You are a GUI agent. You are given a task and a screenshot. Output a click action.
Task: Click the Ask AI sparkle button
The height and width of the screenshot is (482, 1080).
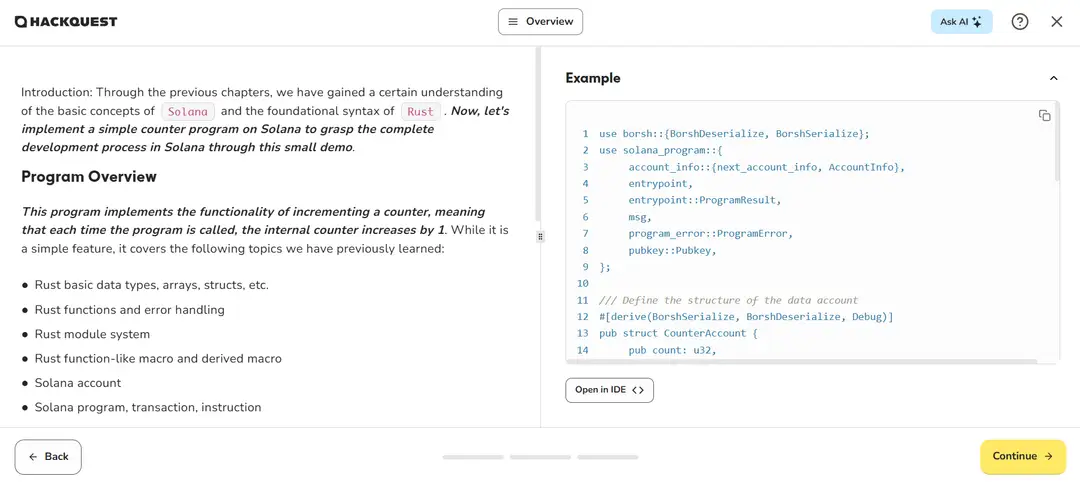click(961, 21)
